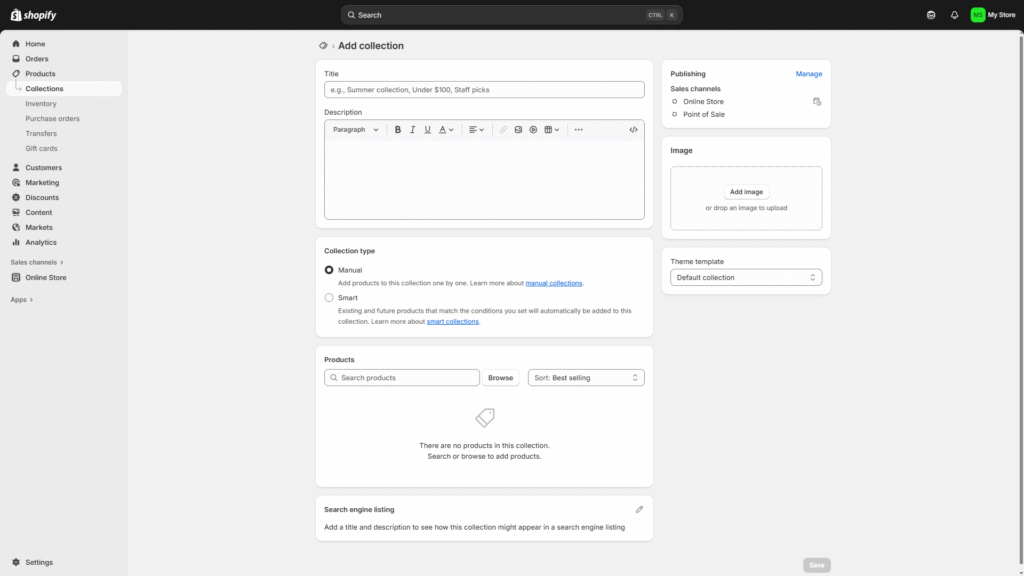This screenshot has width=1024, height=576.
Task: Open text color picker in toolbar
Action: coord(445,130)
